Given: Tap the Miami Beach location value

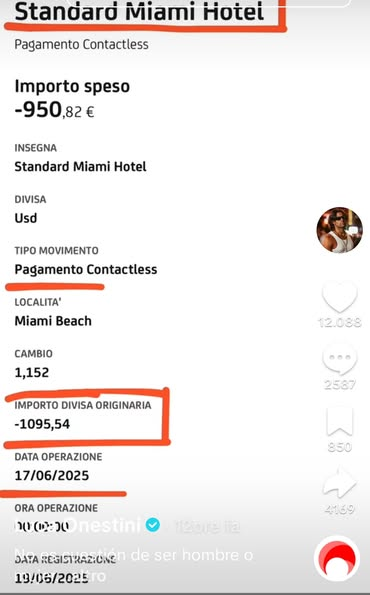Looking at the screenshot, I should pyautogui.click(x=53, y=321).
